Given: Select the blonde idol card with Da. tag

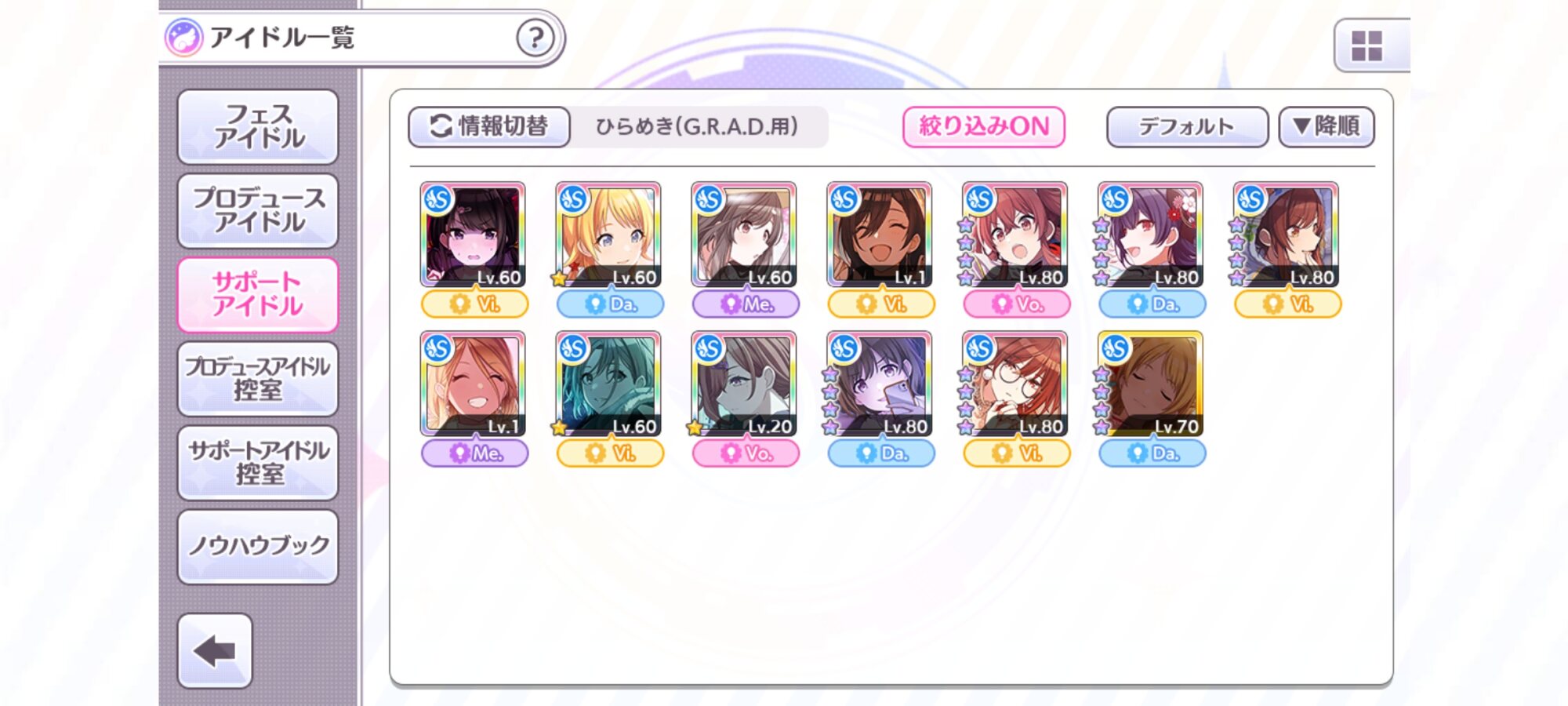Looking at the screenshot, I should coord(608,235).
